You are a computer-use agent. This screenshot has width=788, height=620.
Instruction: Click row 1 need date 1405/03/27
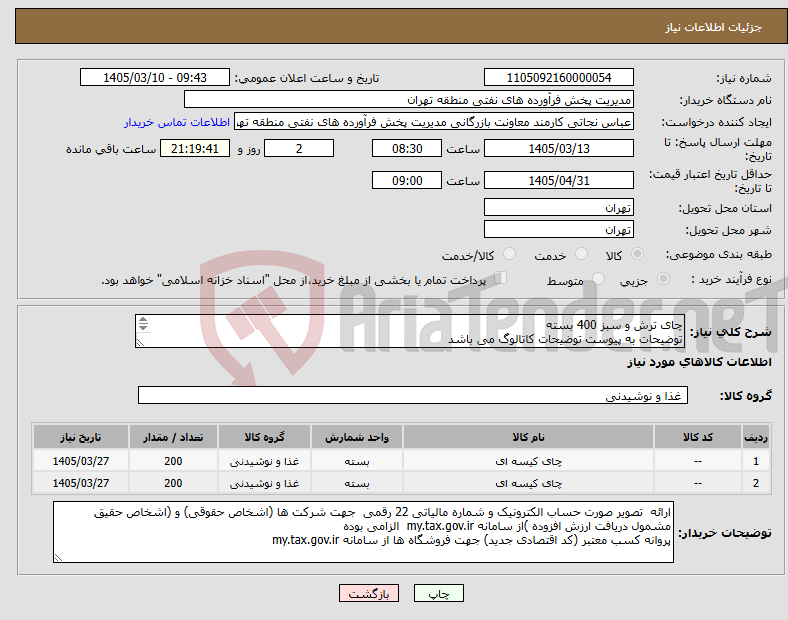pyautogui.click(x=81, y=461)
